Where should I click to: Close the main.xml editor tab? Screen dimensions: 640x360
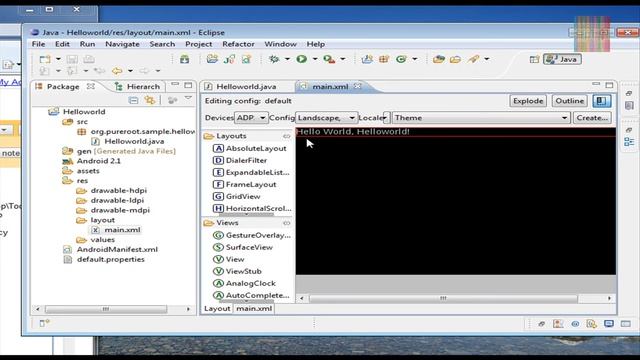(358, 86)
